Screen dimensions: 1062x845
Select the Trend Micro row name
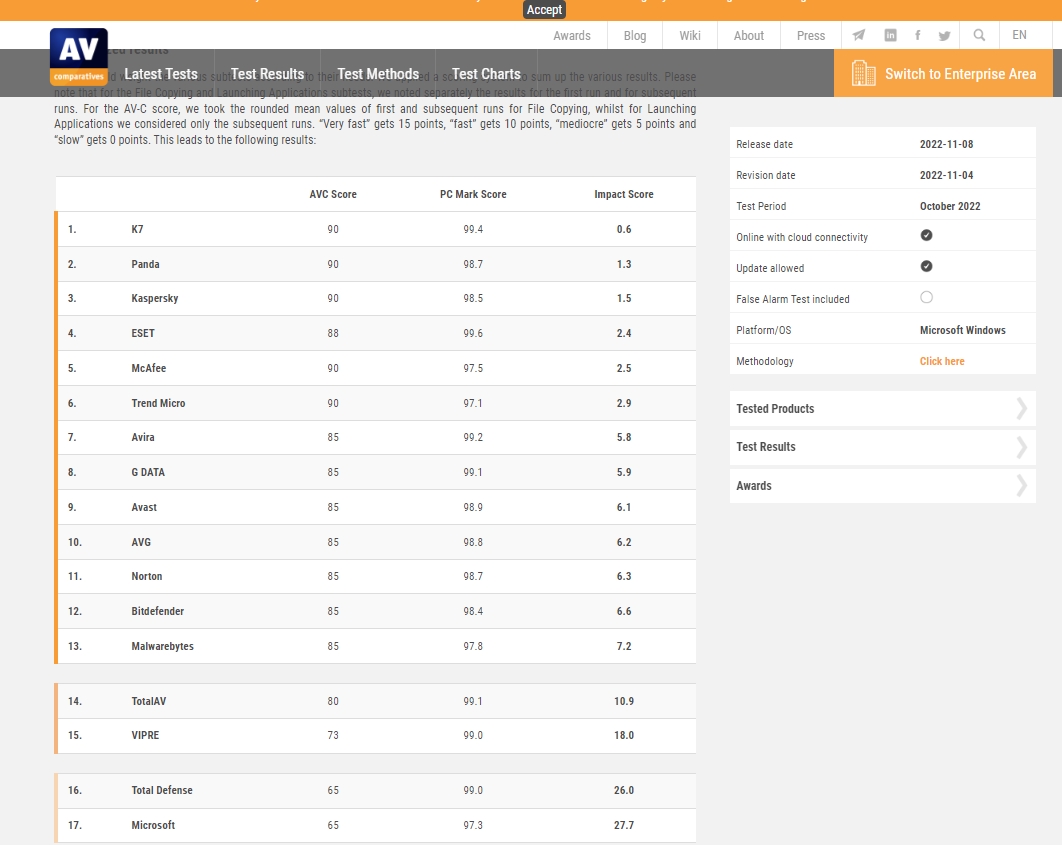click(158, 403)
